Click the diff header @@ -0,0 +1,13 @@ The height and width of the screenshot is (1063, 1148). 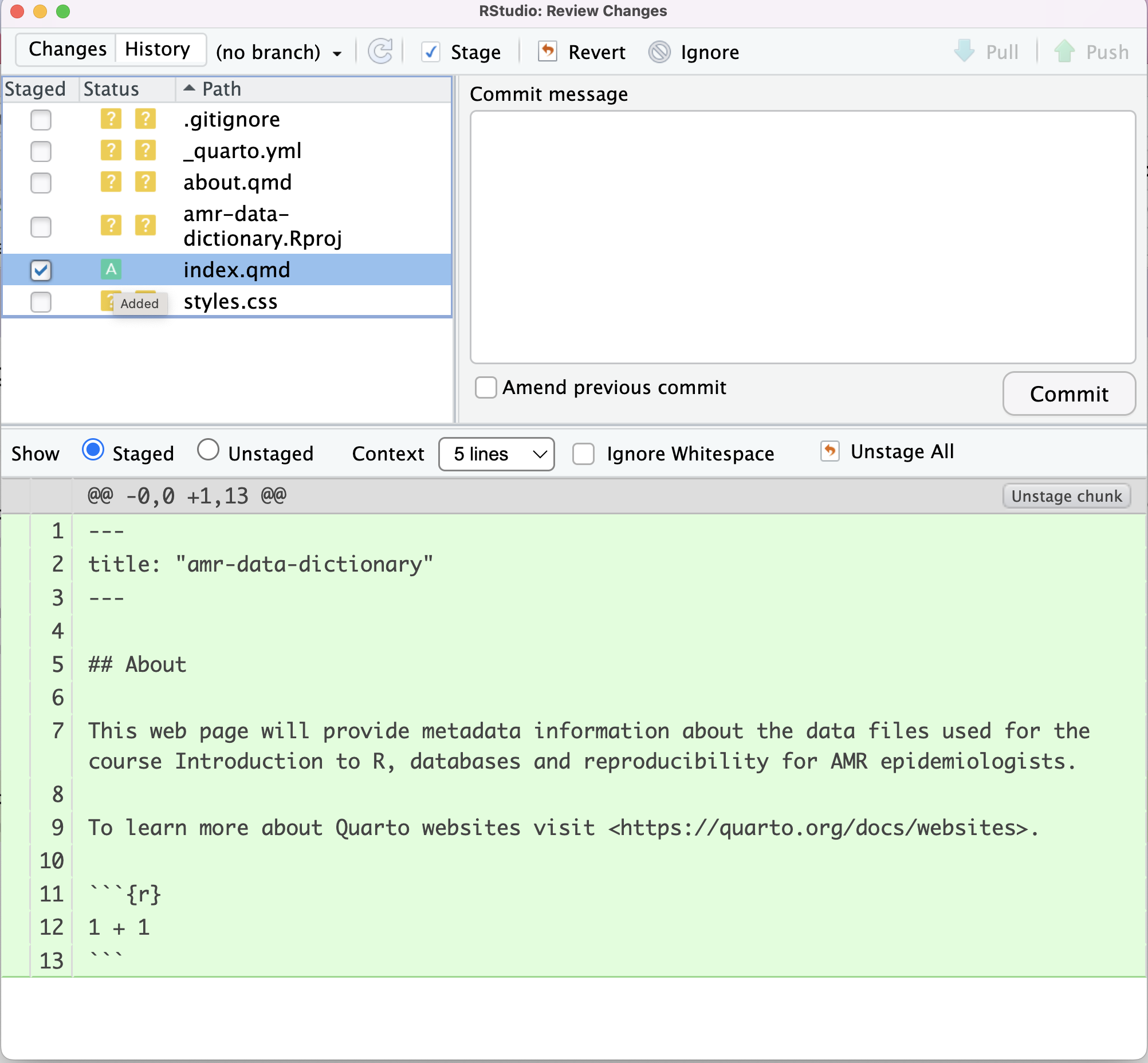tap(186, 495)
